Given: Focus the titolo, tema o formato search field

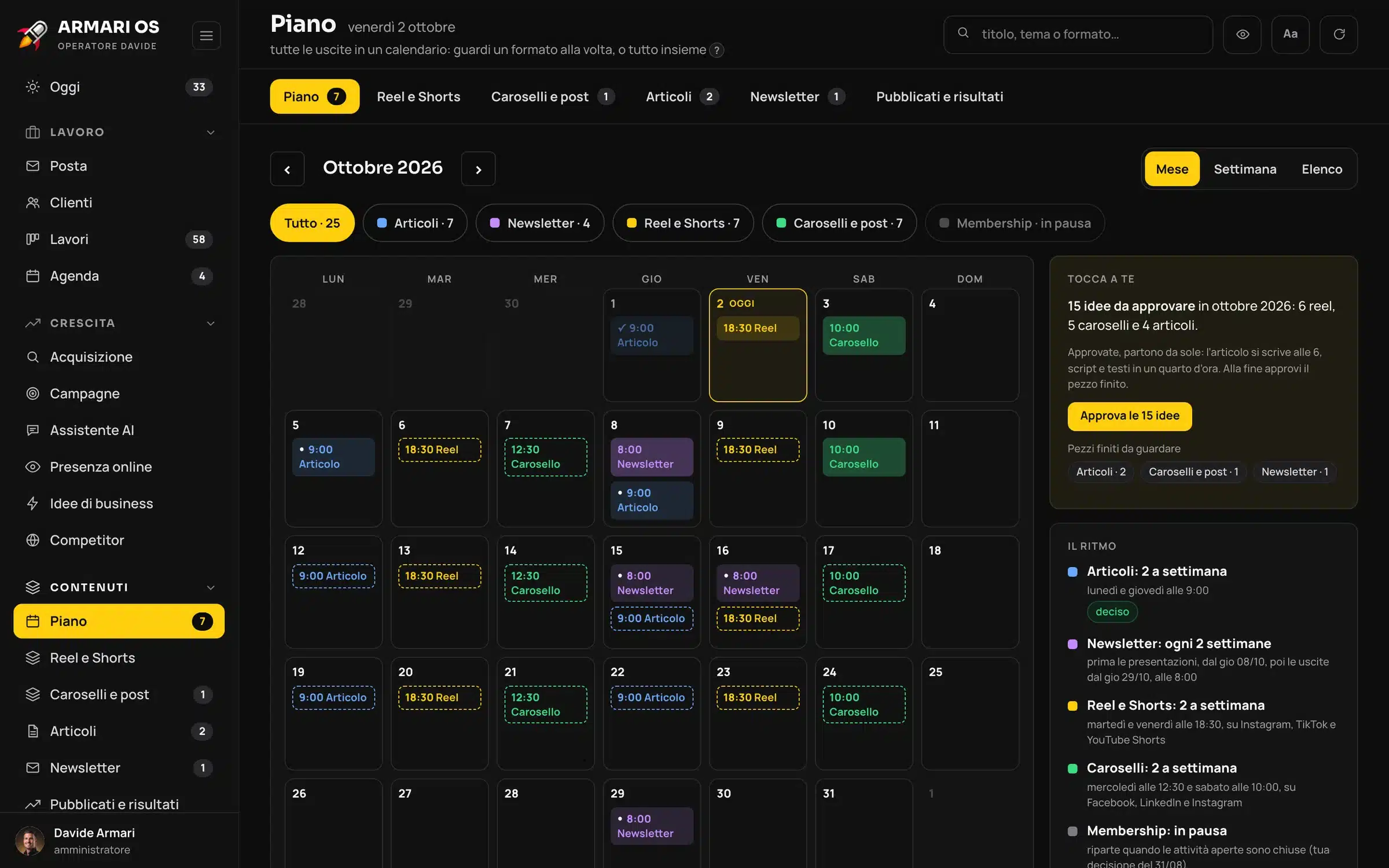Looking at the screenshot, I should click(1078, 35).
